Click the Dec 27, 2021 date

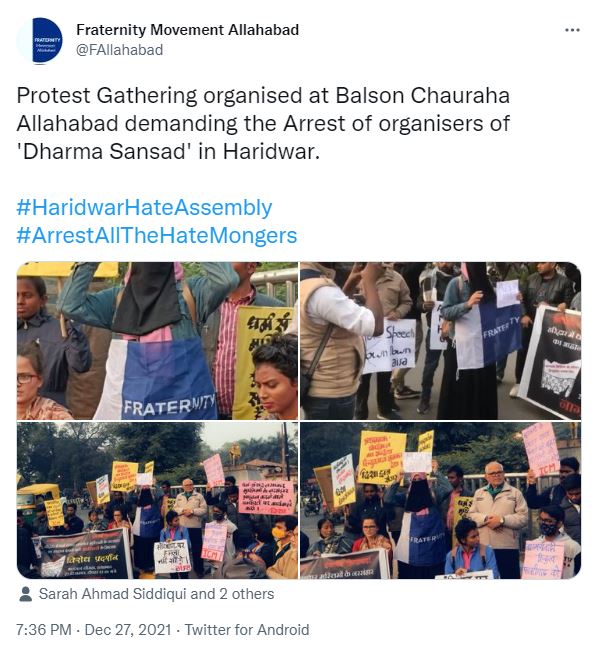128,630
